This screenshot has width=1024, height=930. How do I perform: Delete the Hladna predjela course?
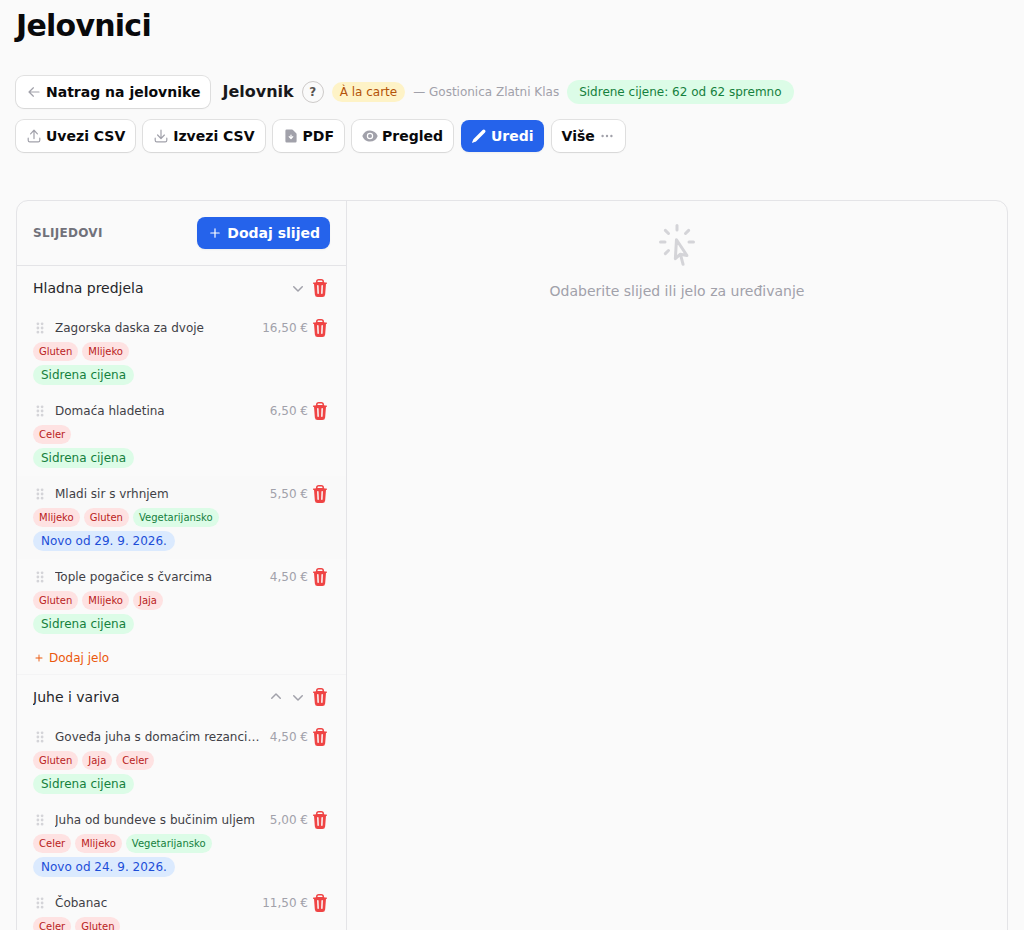pos(320,288)
